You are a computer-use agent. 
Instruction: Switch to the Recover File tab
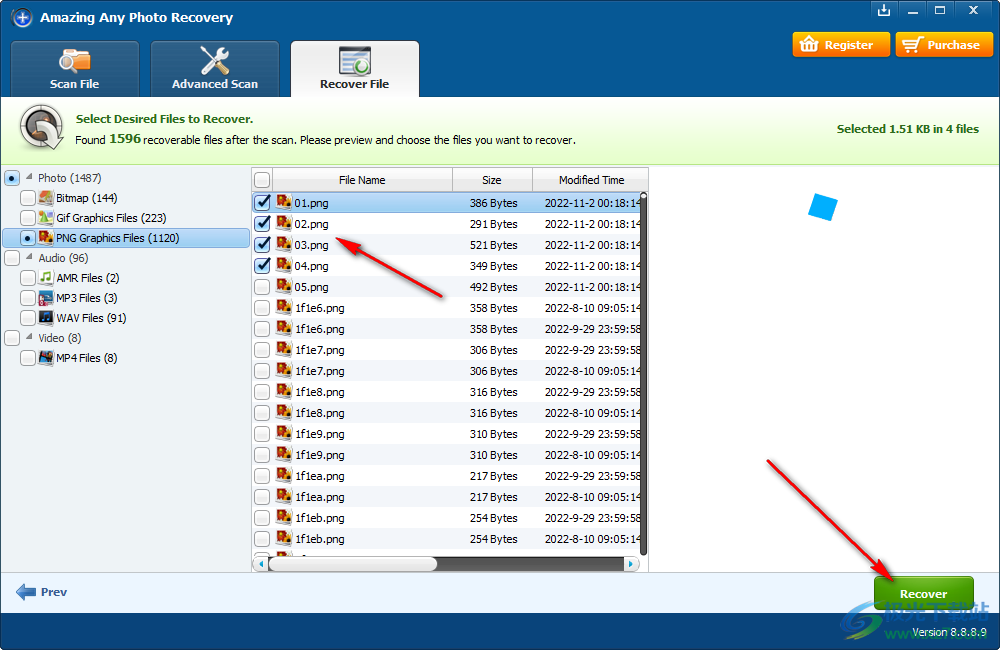(355, 68)
